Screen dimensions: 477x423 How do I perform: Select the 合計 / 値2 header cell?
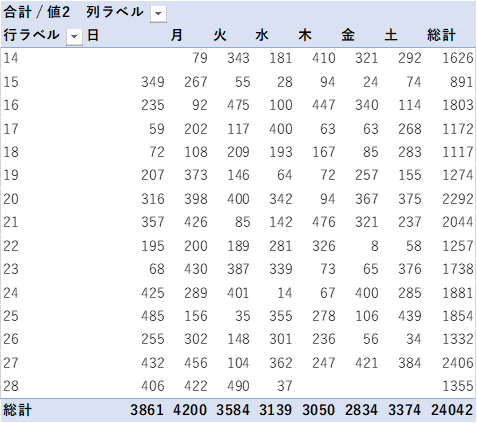[37, 12]
